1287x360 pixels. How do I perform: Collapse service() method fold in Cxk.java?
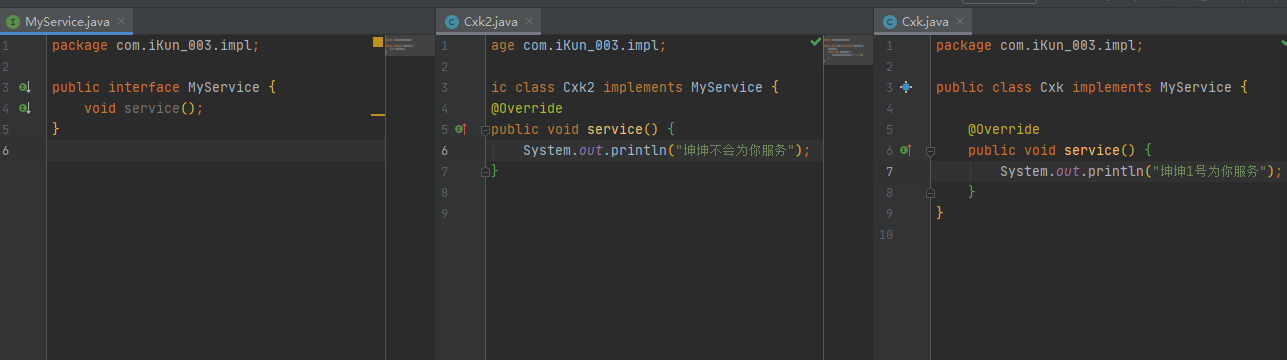click(x=930, y=151)
